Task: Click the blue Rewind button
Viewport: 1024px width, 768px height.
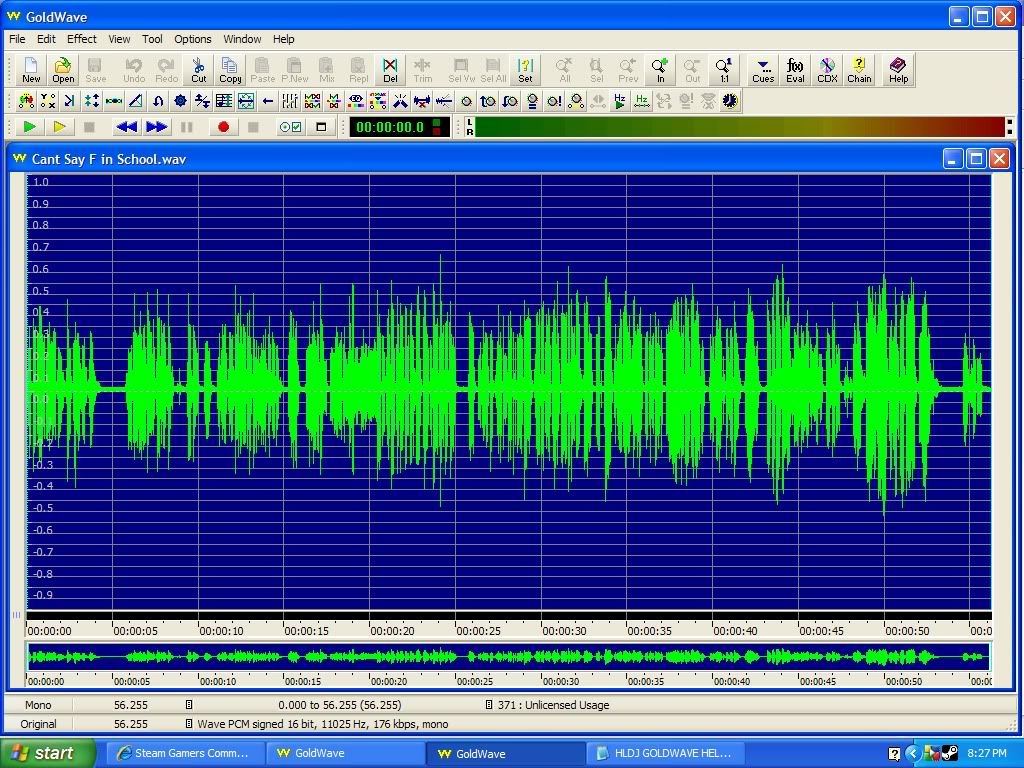Action: (x=126, y=127)
